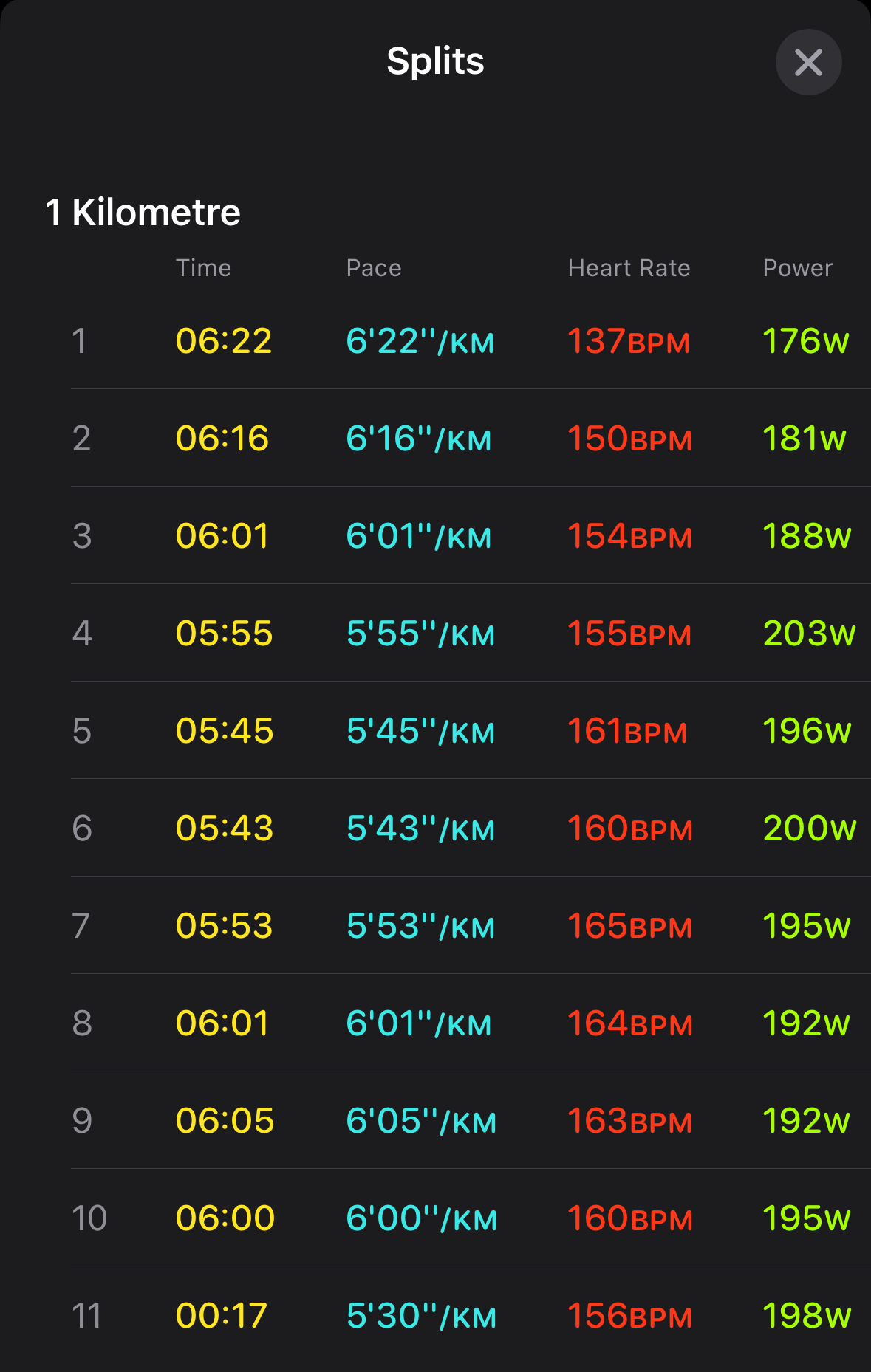The image size is (871, 1372).
Task: Select split 5 time 05:45
Action: click(225, 731)
